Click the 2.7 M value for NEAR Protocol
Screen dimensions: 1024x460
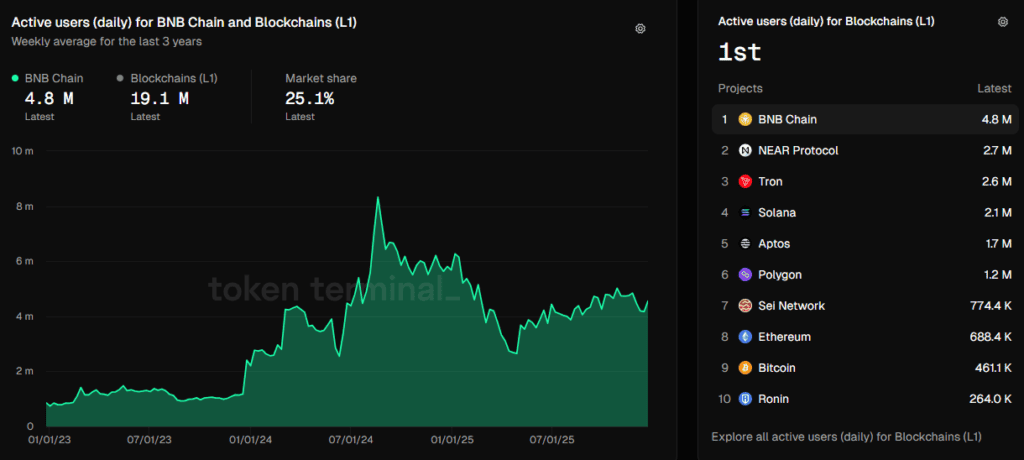(x=997, y=151)
